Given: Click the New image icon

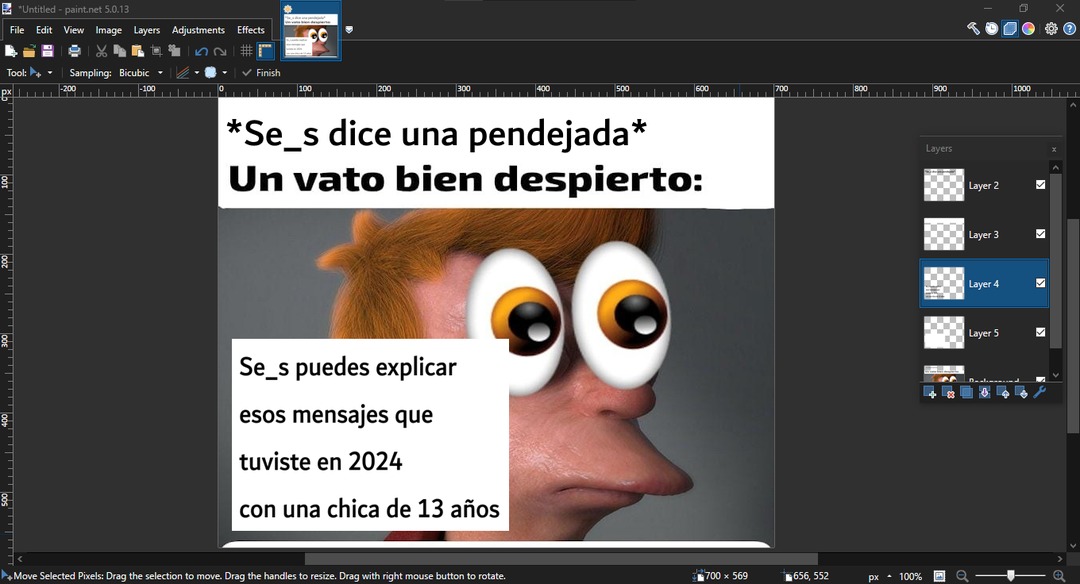Looking at the screenshot, I should click(11, 51).
